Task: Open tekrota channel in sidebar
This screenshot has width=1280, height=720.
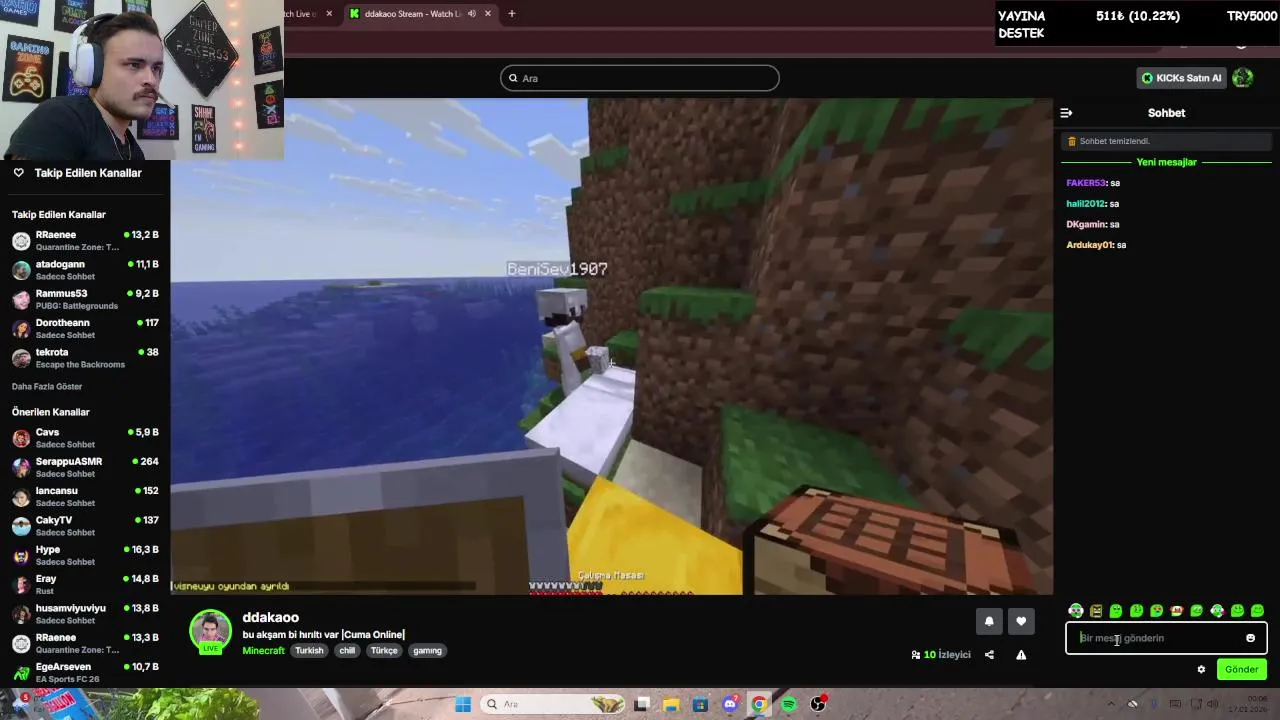Action: 85,358
